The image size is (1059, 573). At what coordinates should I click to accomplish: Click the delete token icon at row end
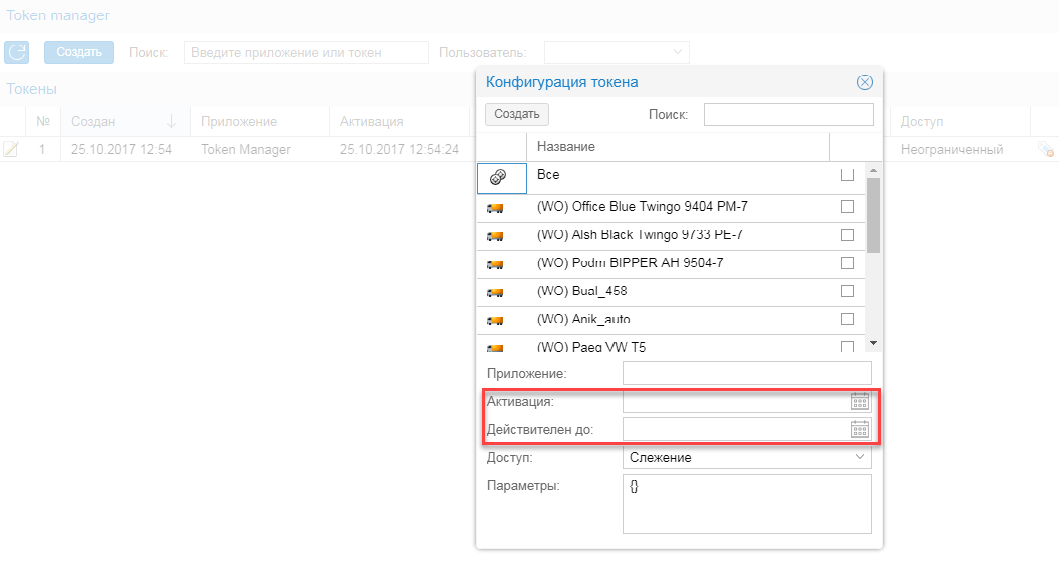click(1045, 150)
